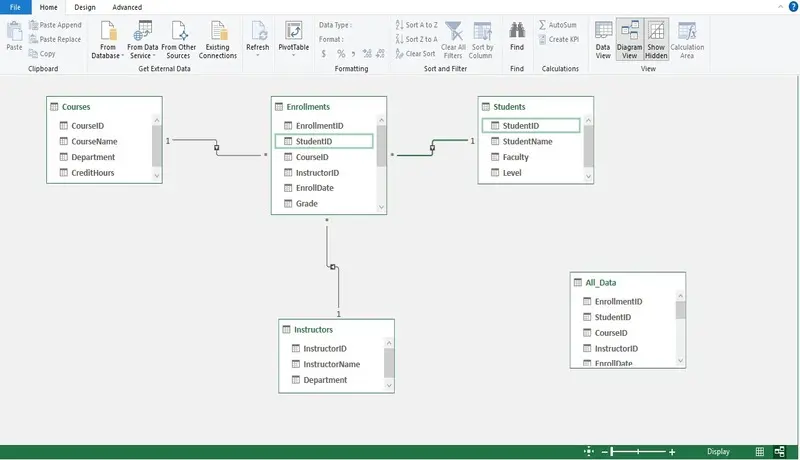Open From Data Service dropdown

(142, 40)
